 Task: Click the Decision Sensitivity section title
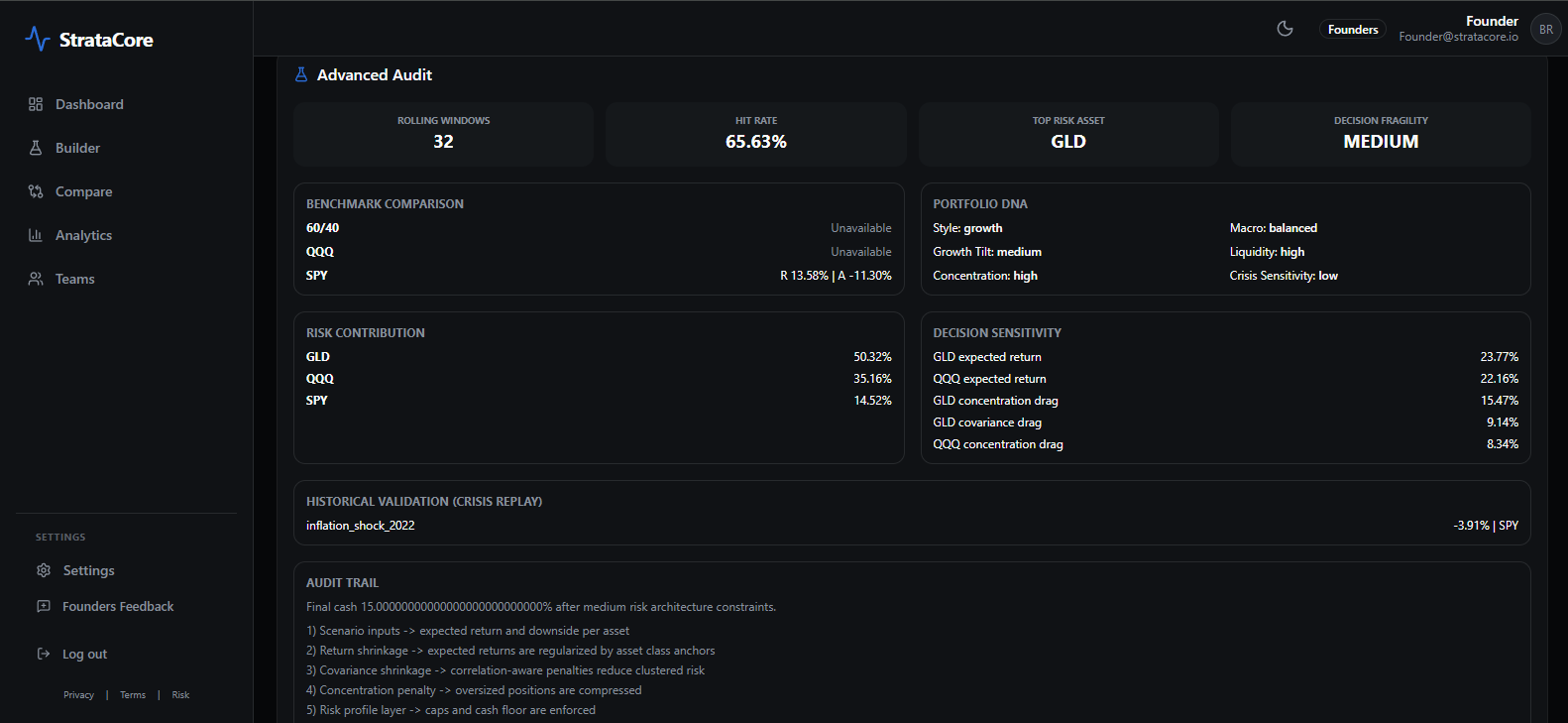997,333
